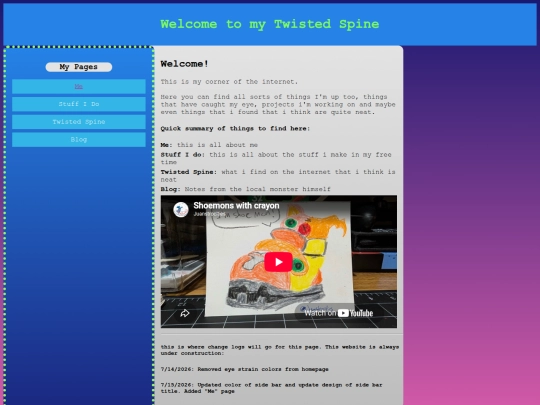540x405 pixels.
Task: Click the 'My Pages' sidebar heading
Action: tap(79, 67)
